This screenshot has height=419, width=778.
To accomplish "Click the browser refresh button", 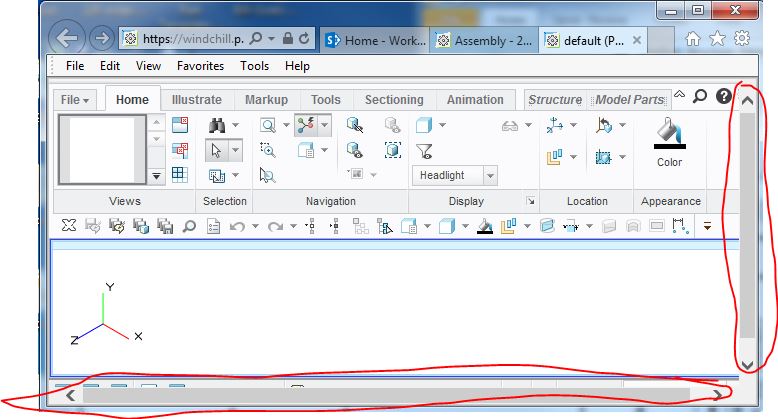I will tap(304, 38).
